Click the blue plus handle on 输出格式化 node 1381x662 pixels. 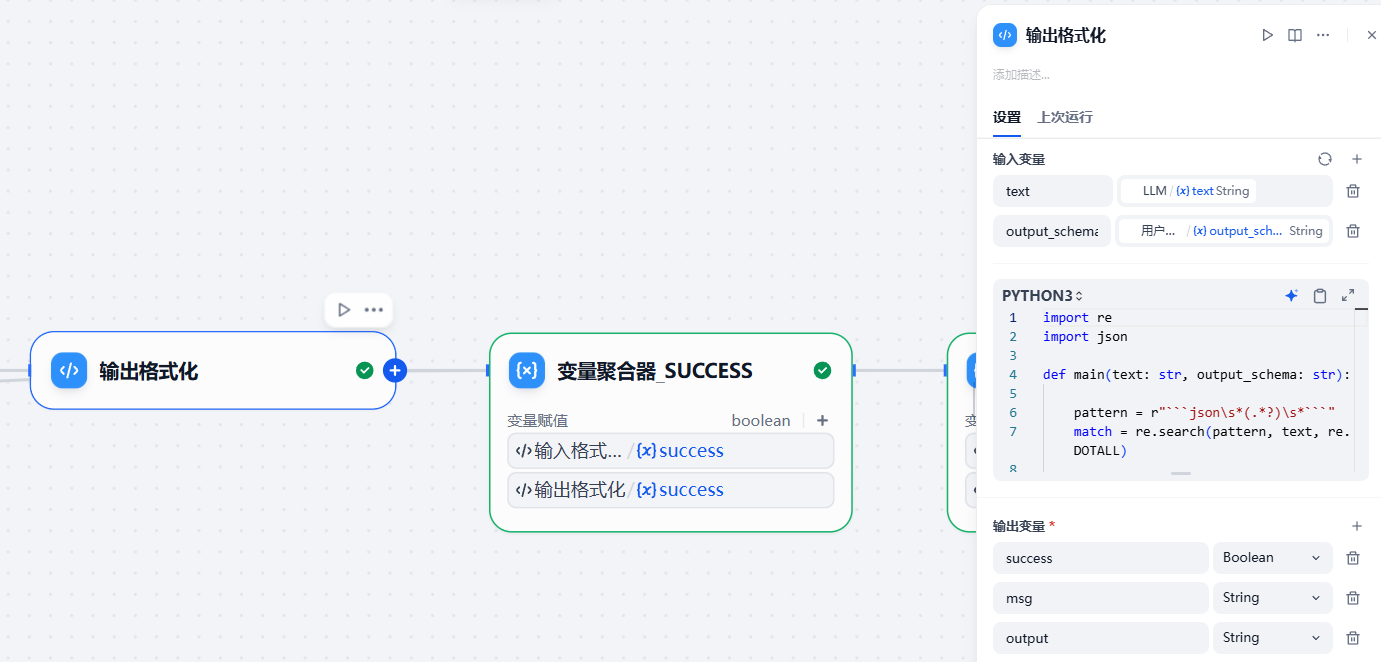pos(395,371)
